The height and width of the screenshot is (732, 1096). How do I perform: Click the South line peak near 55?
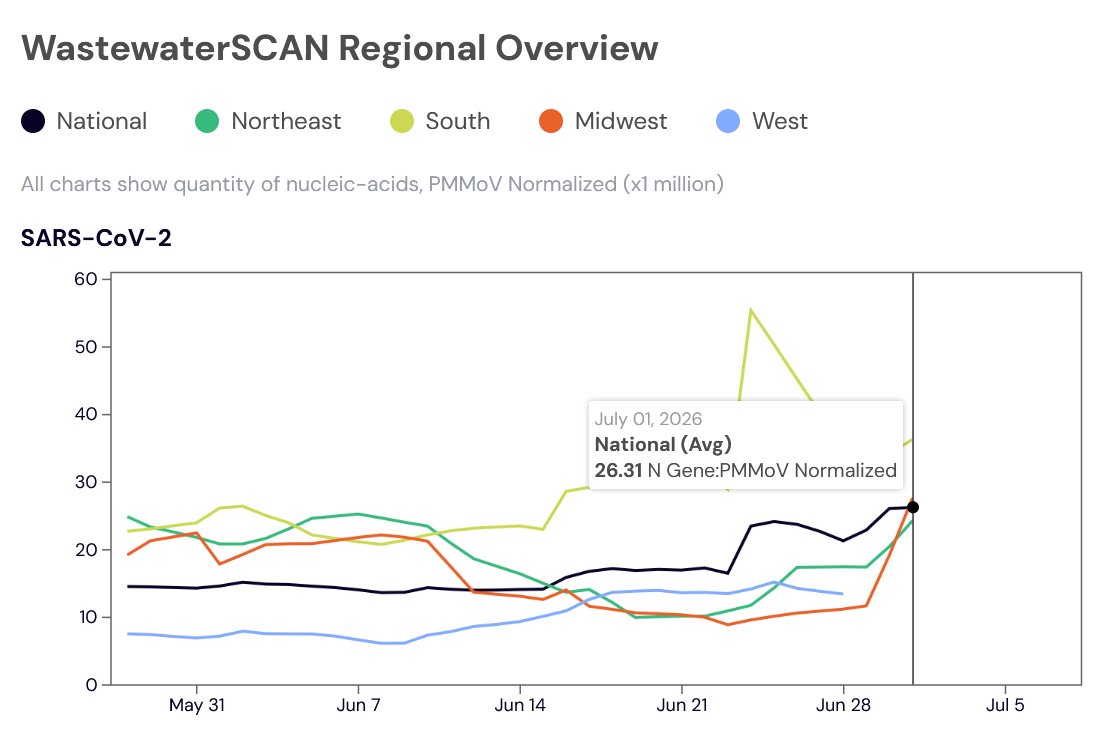pyautogui.click(x=750, y=309)
